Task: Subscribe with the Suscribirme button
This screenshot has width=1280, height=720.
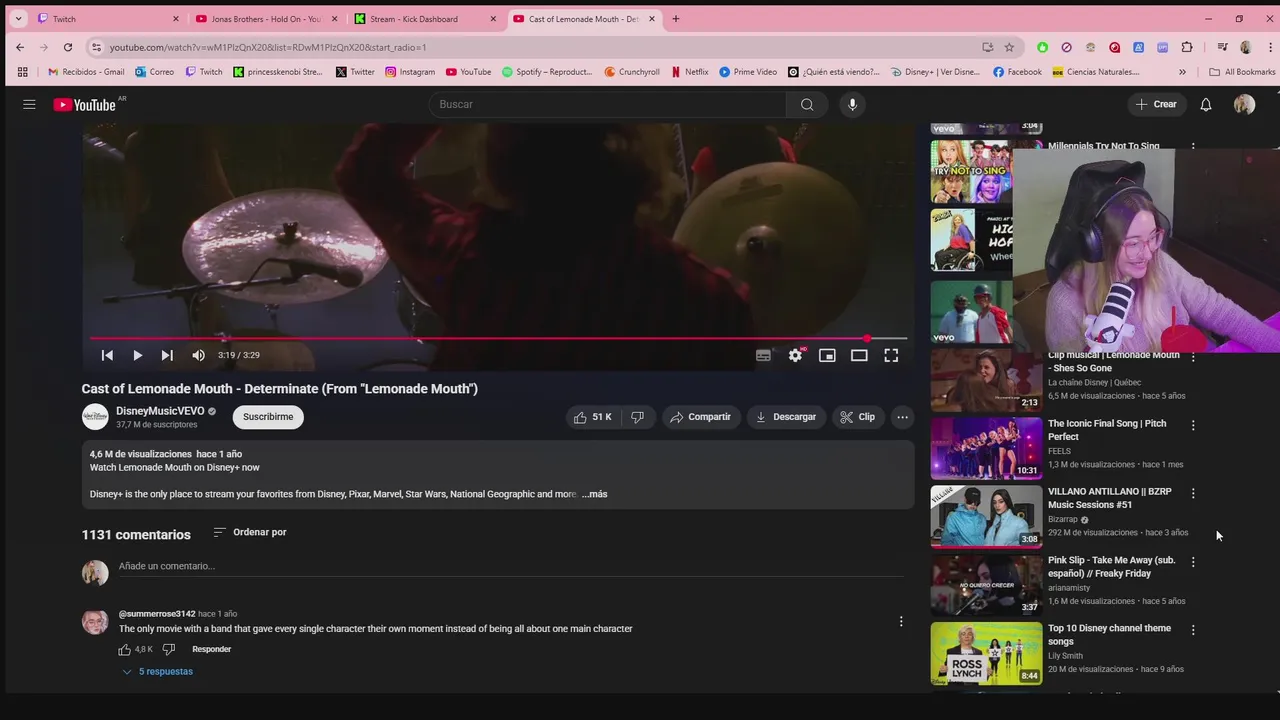Action: tap(268, 417)
